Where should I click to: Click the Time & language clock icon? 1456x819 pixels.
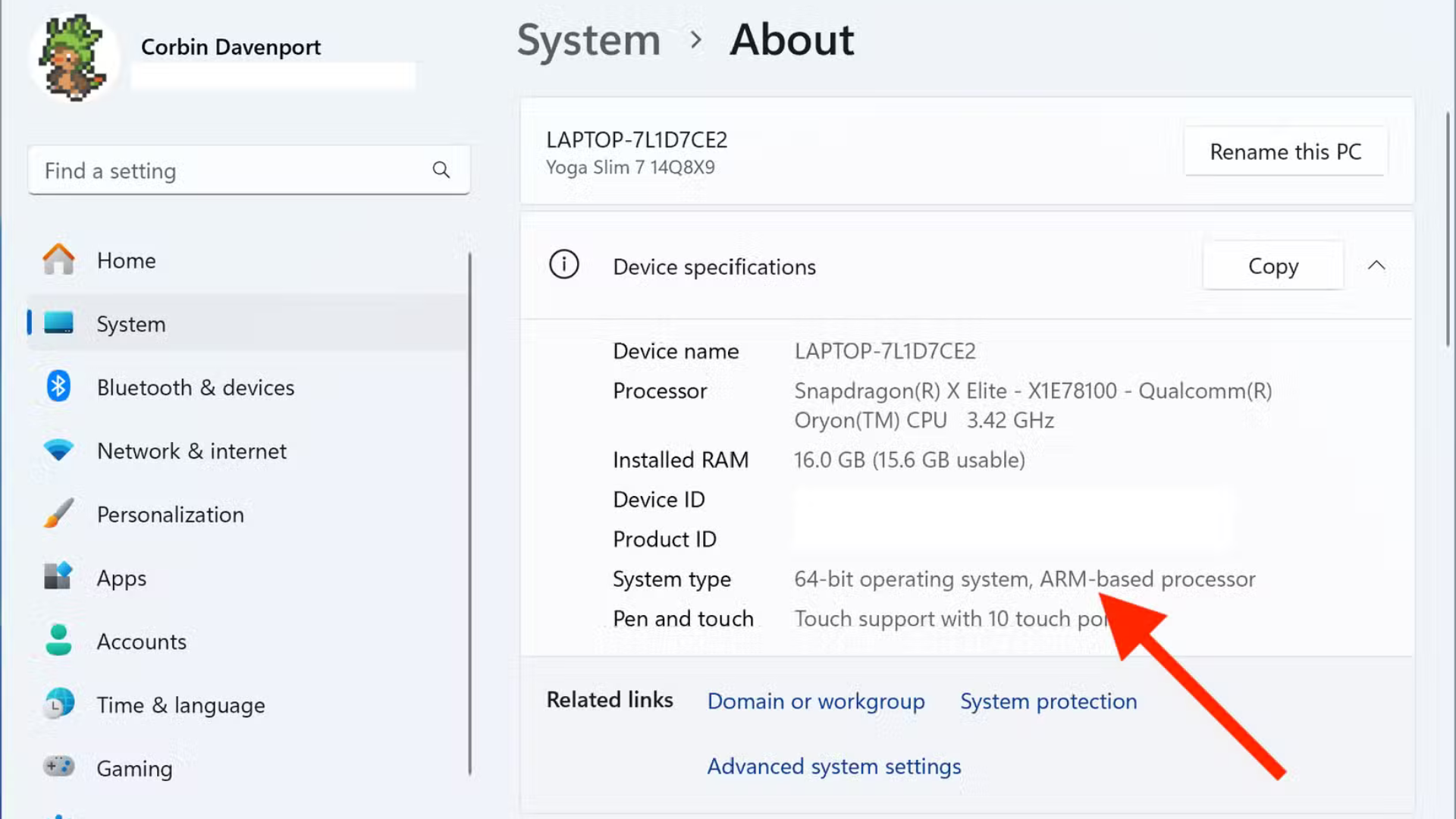[58, 704]
